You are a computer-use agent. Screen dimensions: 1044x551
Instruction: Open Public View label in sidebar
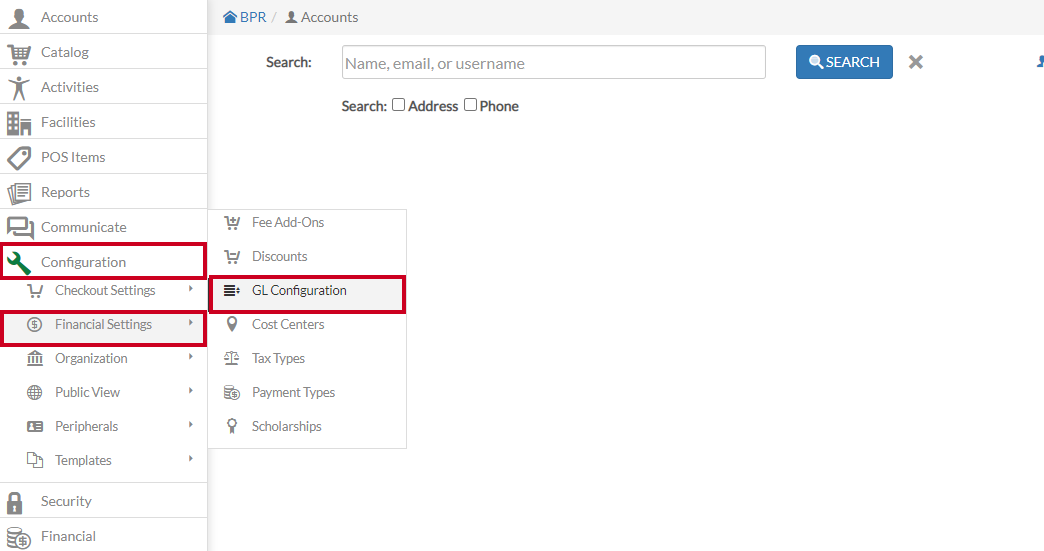tap(87, 393)
